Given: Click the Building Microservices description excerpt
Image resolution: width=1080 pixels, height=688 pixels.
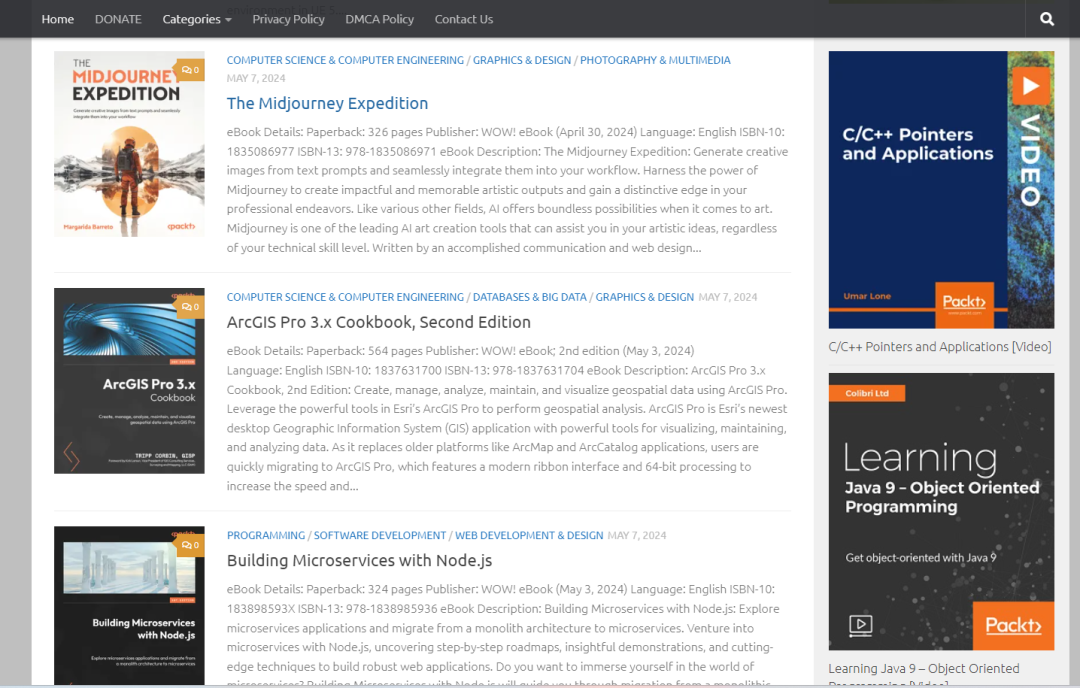Looking at the screenshot, I should (x=503, y=634).
